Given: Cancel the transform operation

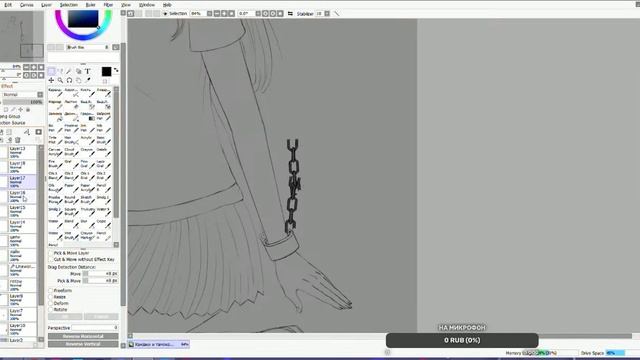Looking at the screenshot, I should click(x=101, y=317).
